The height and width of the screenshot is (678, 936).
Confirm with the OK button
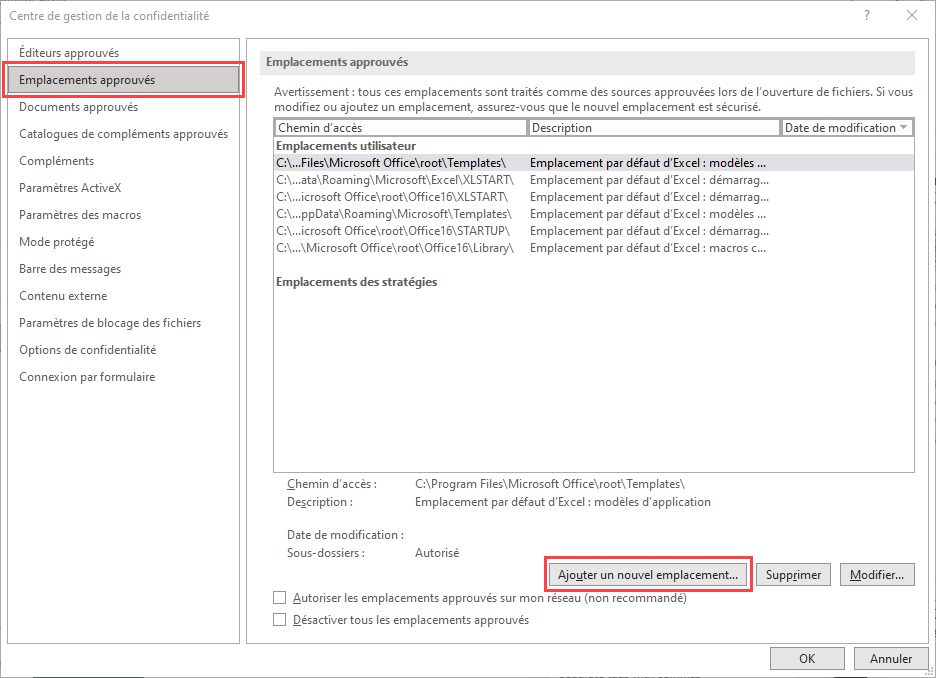click(x=807, y=658)
